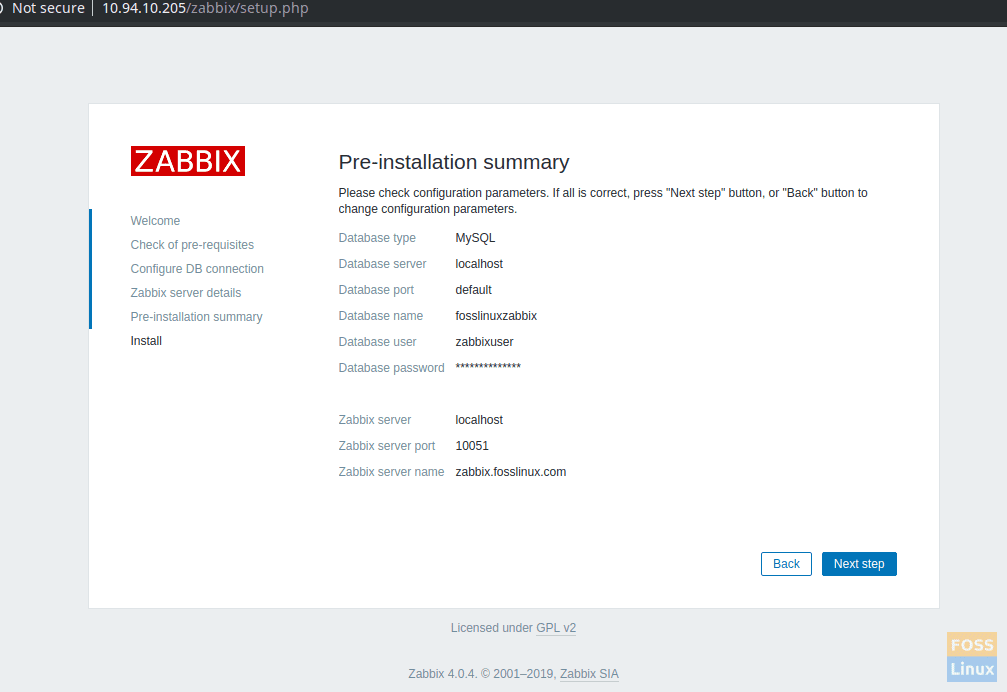Click the Database type label
The height and width of the screenshot is (692, 1007).
(x=377, y=238)
